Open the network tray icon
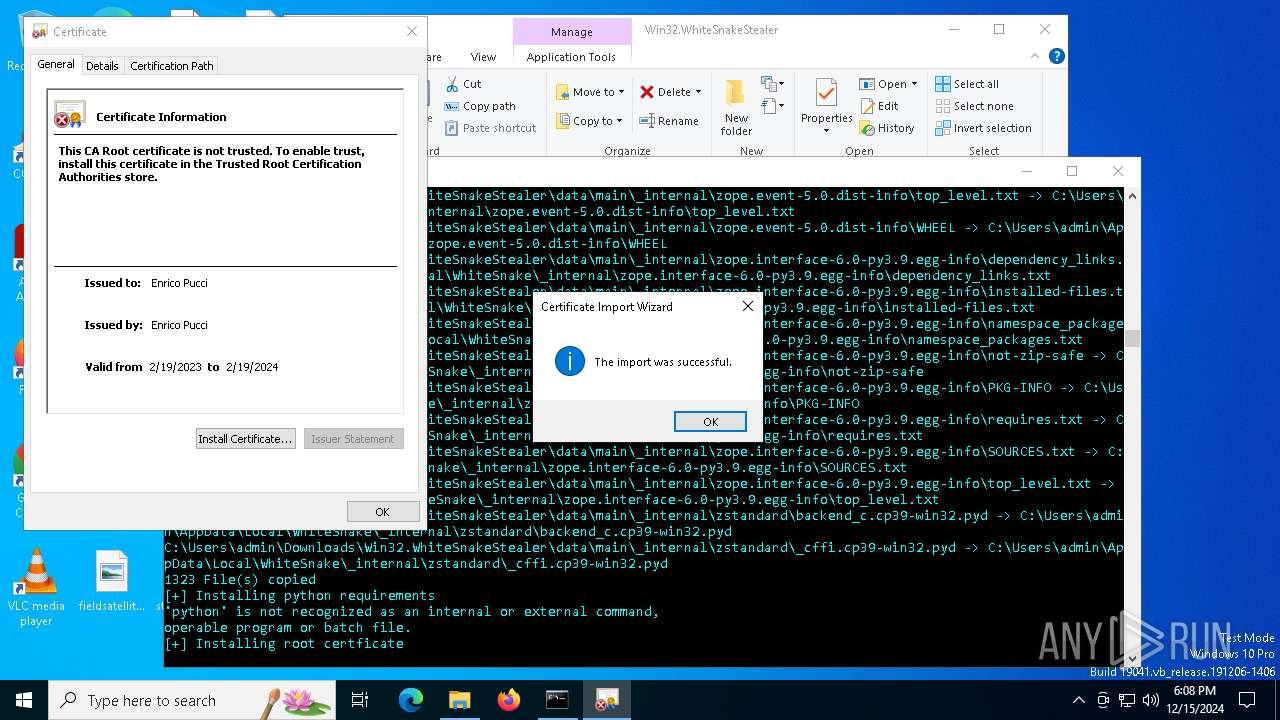This screenshot has height=720, width=1280. point(1127,700)
